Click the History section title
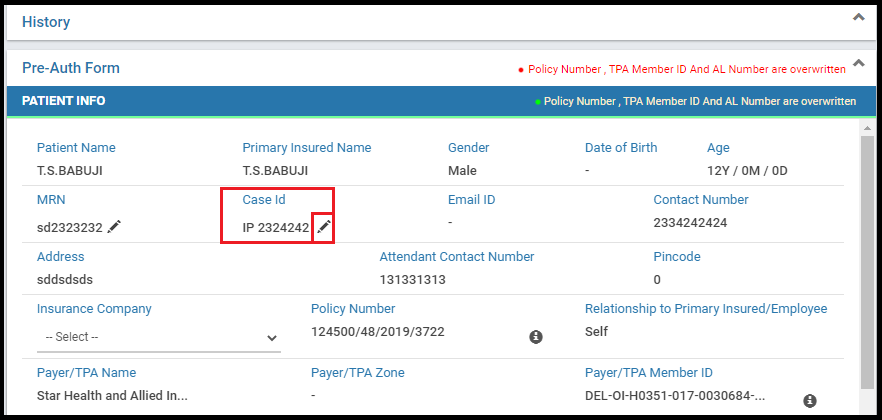882x420 pixels. [46, 22]
